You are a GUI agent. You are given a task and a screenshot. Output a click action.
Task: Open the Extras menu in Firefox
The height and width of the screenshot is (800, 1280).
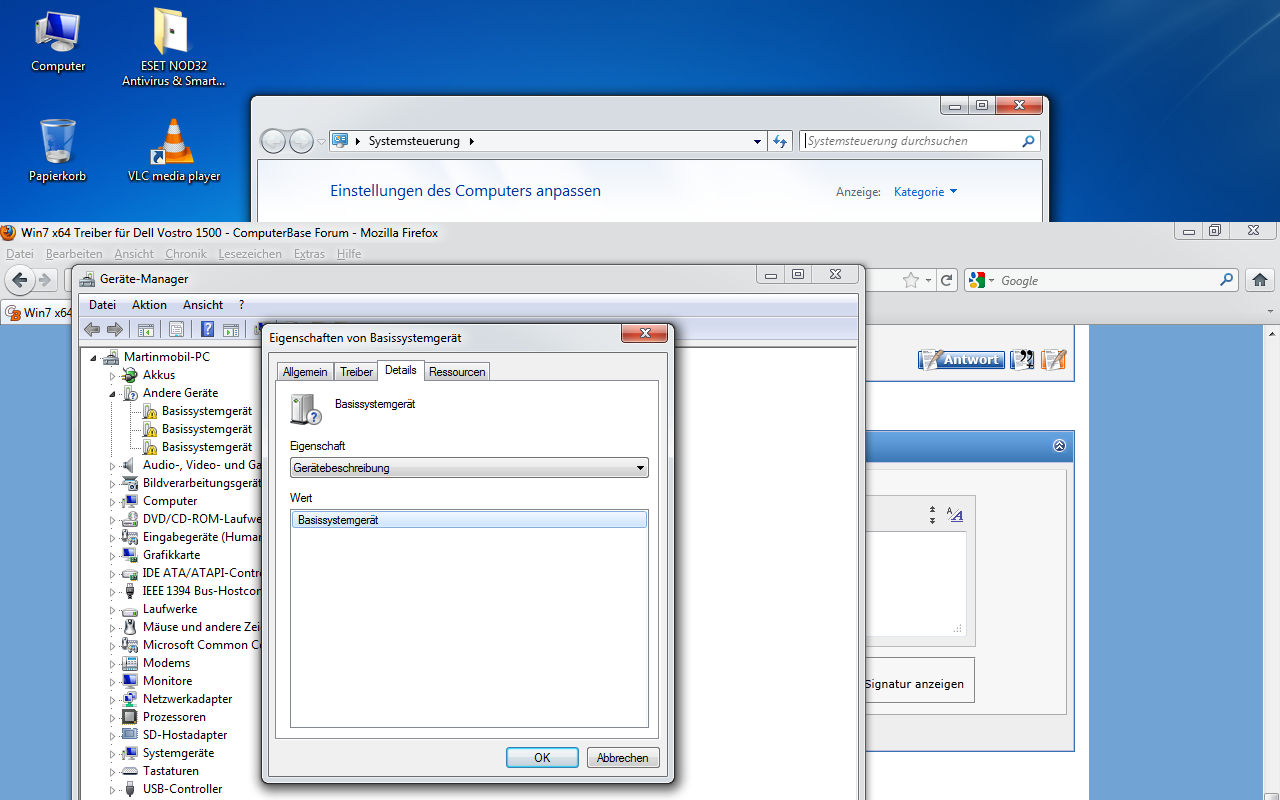point(309,254)
